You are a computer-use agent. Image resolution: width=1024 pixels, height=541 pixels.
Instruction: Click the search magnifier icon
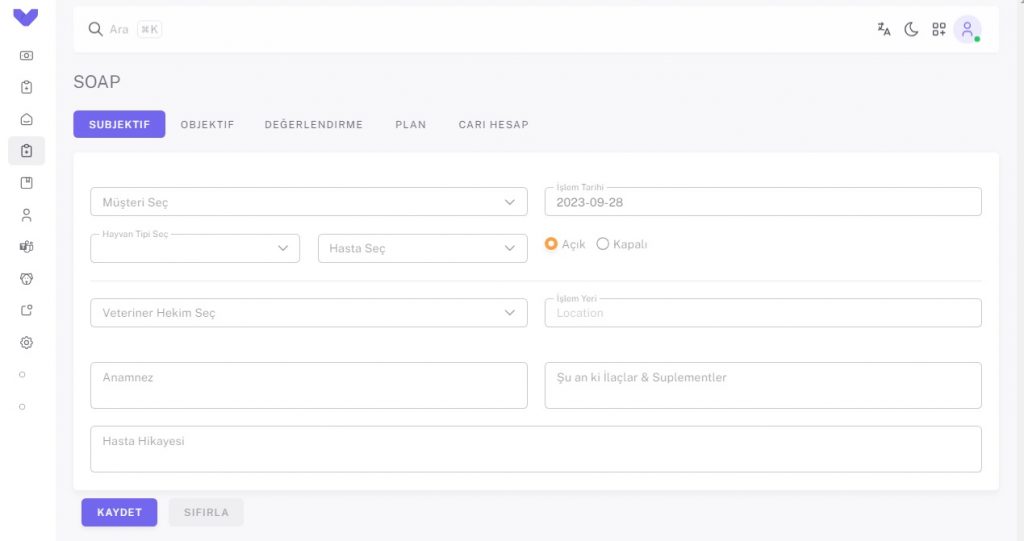(x=95, y=29)
